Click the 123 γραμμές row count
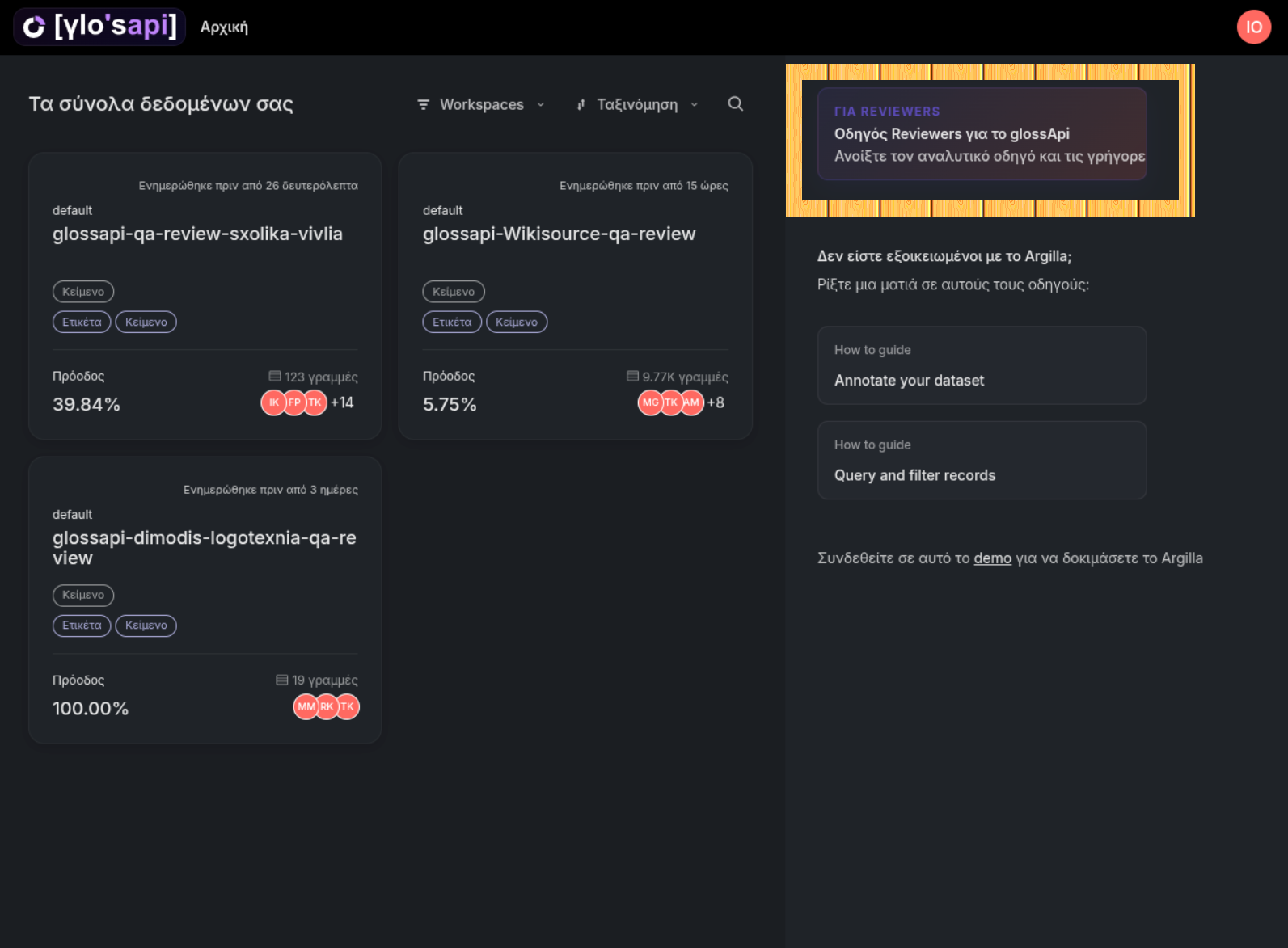Viewport: 1288px width, 948px height. (321, 377)
